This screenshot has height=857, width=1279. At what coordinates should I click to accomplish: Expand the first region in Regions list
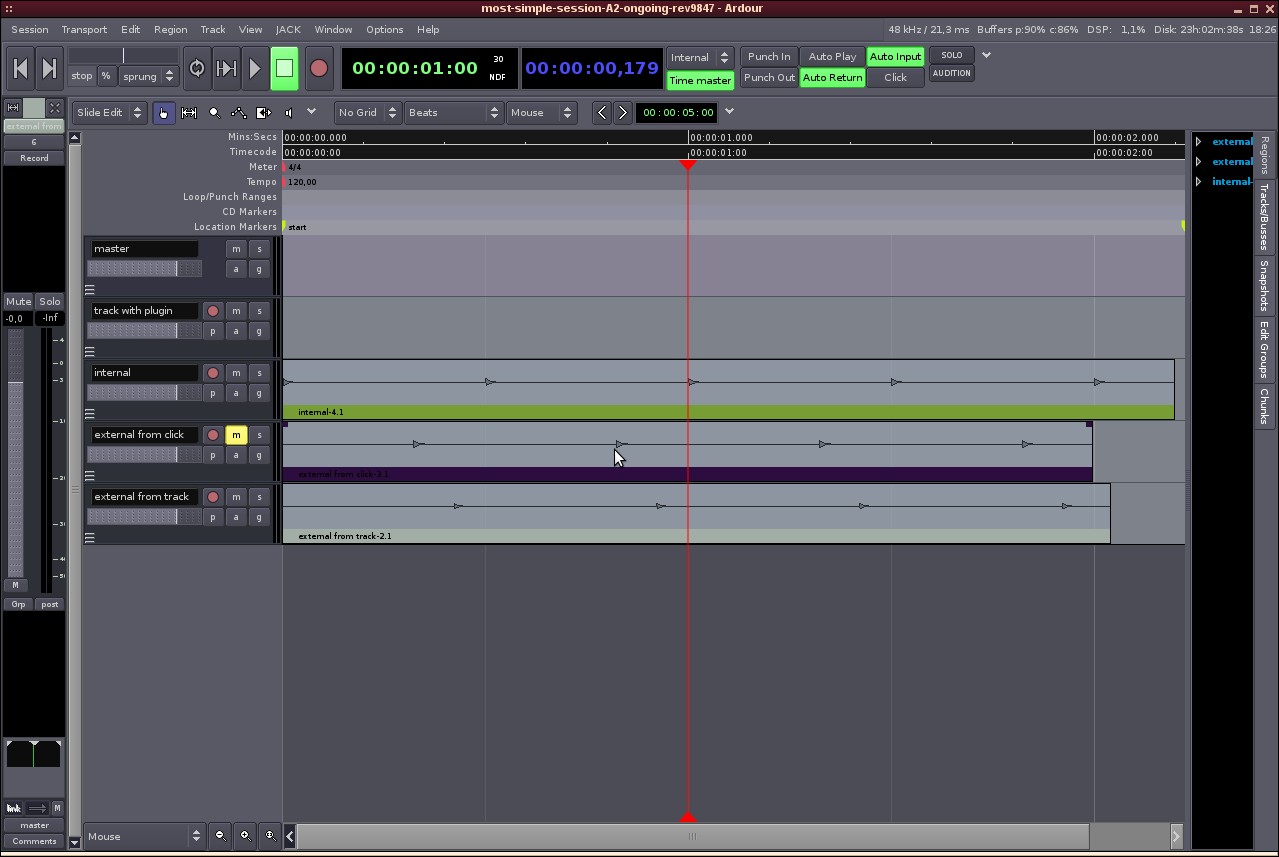(x=1198, y=142)
